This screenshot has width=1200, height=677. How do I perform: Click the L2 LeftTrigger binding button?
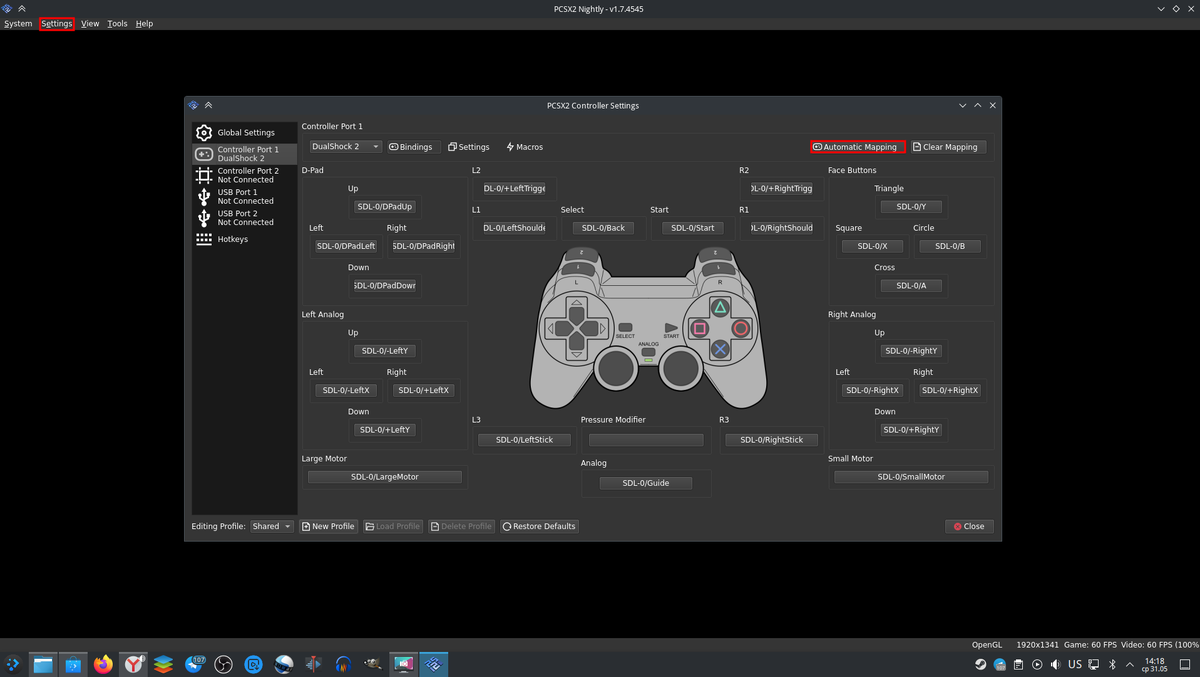click(x=514, y=188)
